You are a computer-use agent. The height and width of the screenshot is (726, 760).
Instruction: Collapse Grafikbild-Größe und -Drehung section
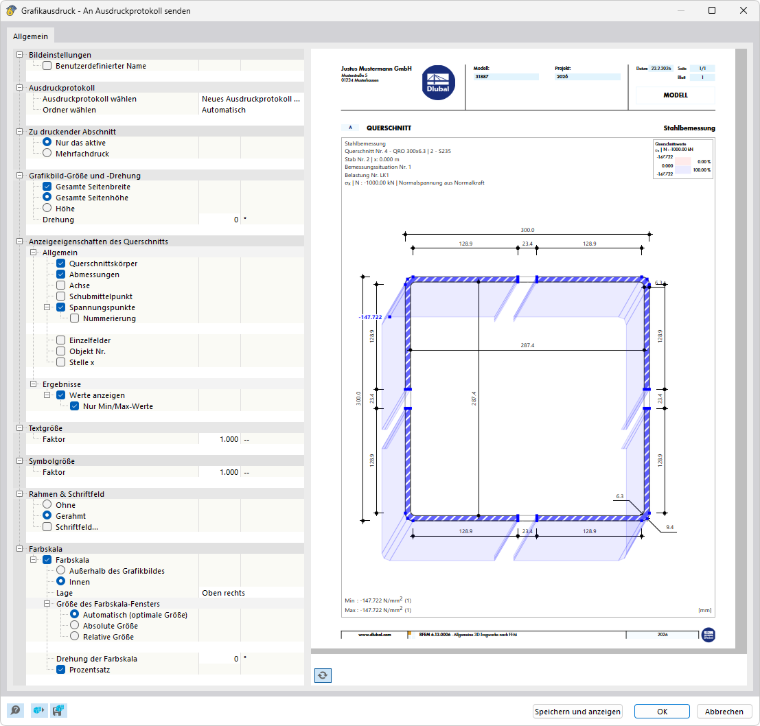point(19,175)
